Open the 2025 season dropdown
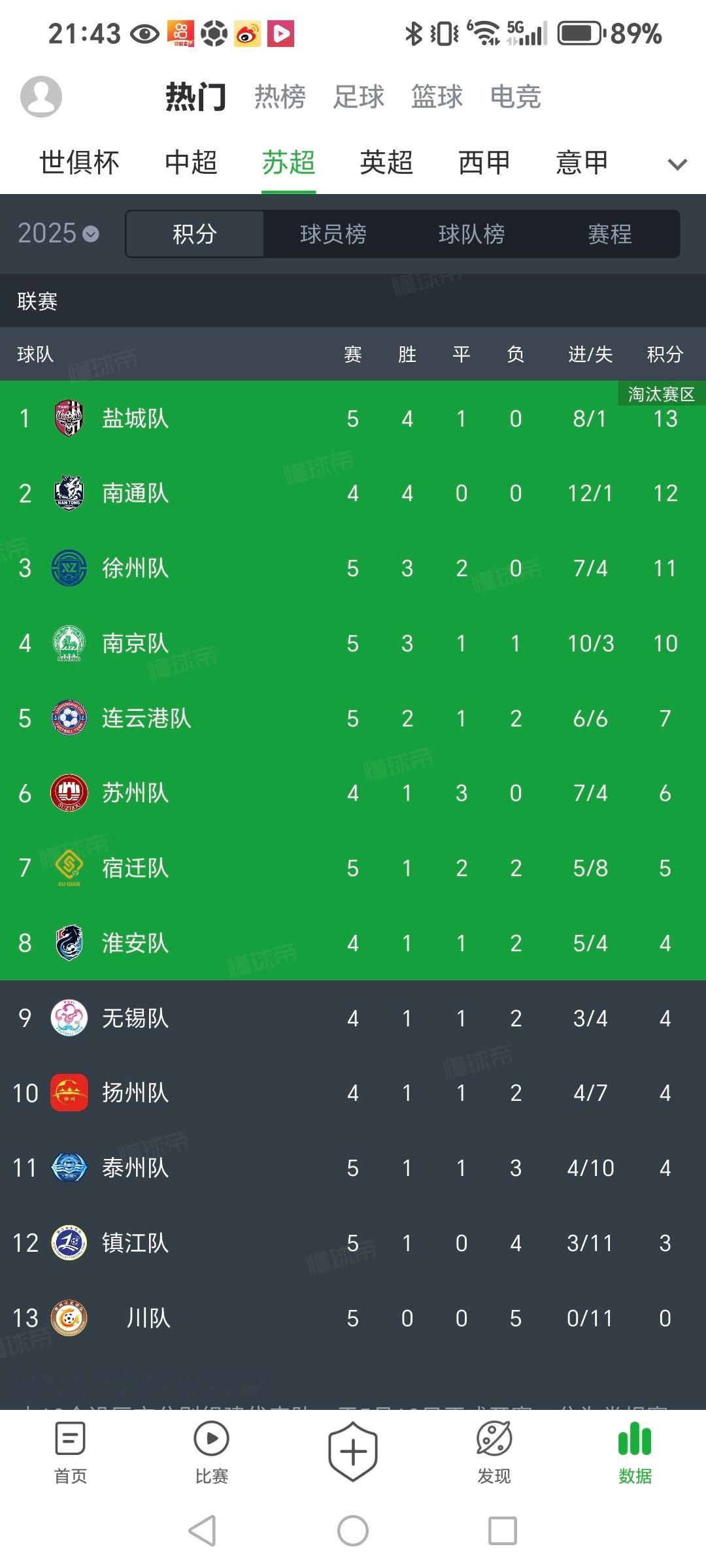 point(58,233)
